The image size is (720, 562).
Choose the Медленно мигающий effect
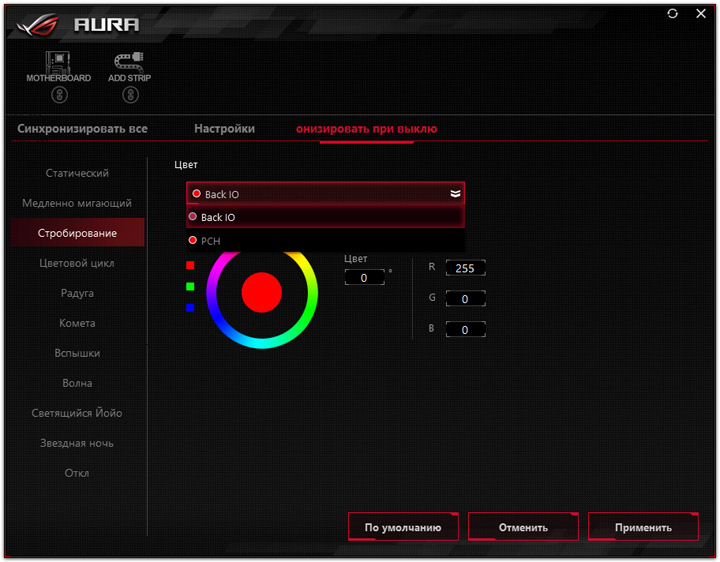click(x=77, y=203)
